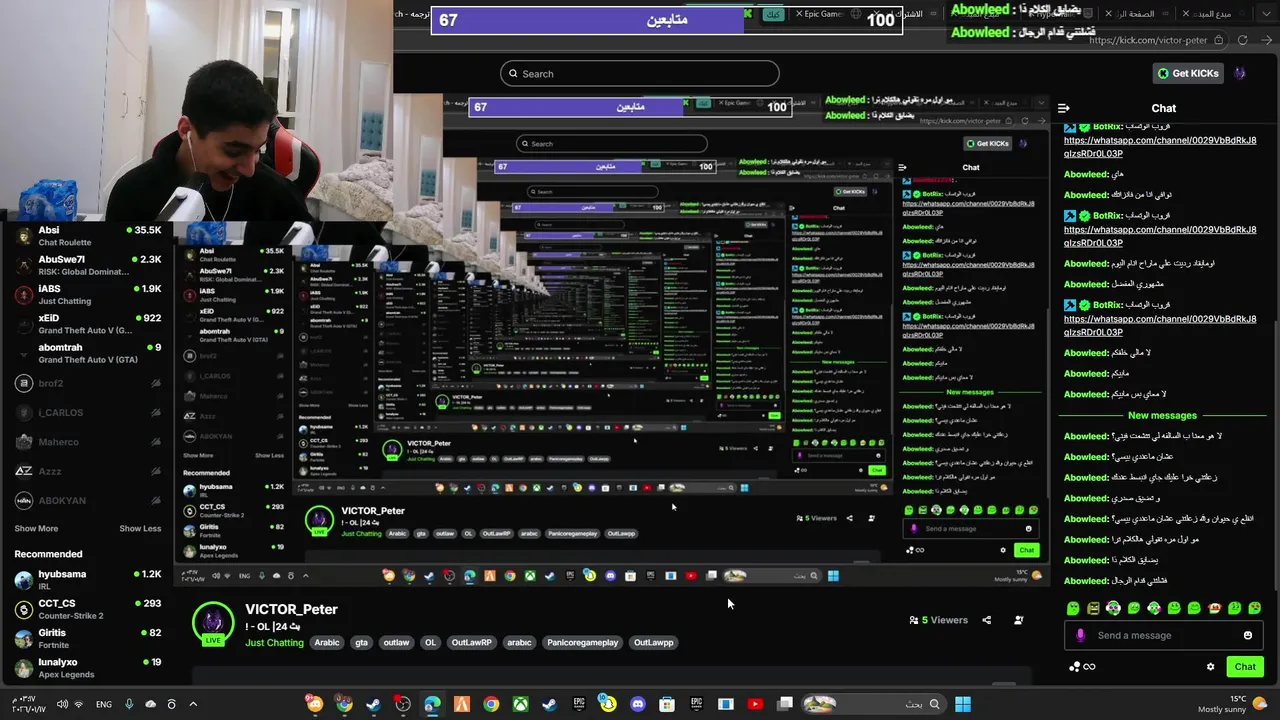Click the red mushroom emote in chat bar

click(x=1214, y=608)
